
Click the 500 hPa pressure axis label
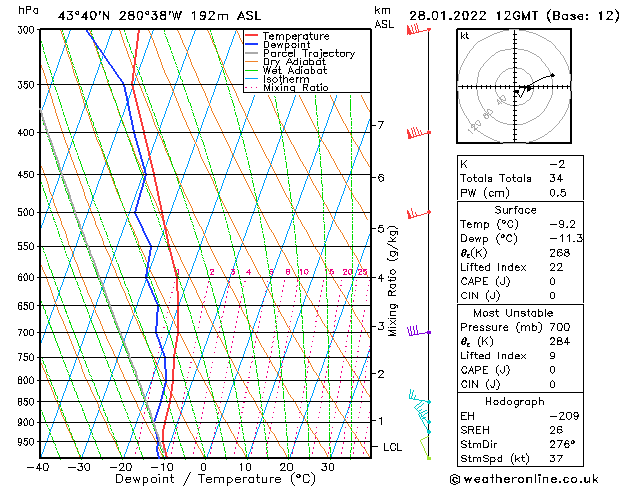26,212
